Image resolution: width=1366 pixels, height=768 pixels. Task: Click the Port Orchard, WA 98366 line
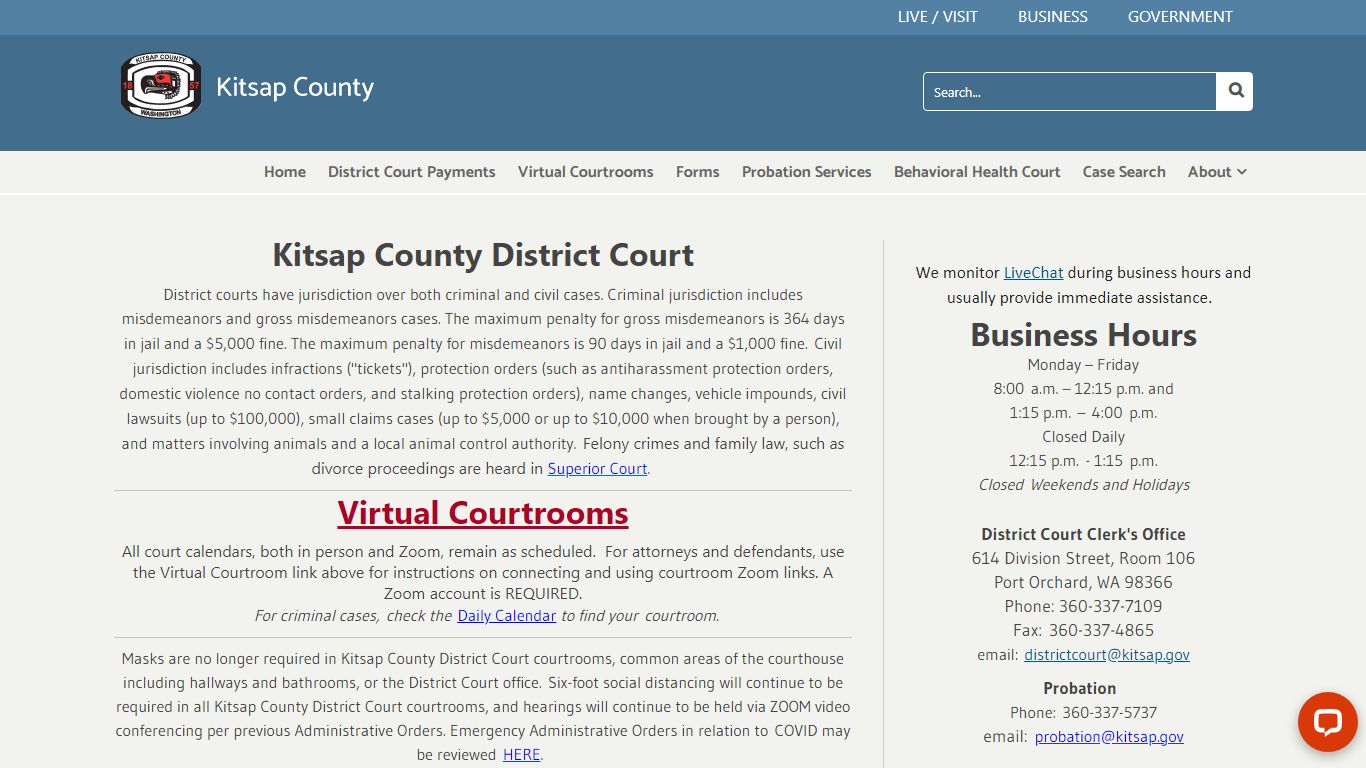tap(1083, 582)
